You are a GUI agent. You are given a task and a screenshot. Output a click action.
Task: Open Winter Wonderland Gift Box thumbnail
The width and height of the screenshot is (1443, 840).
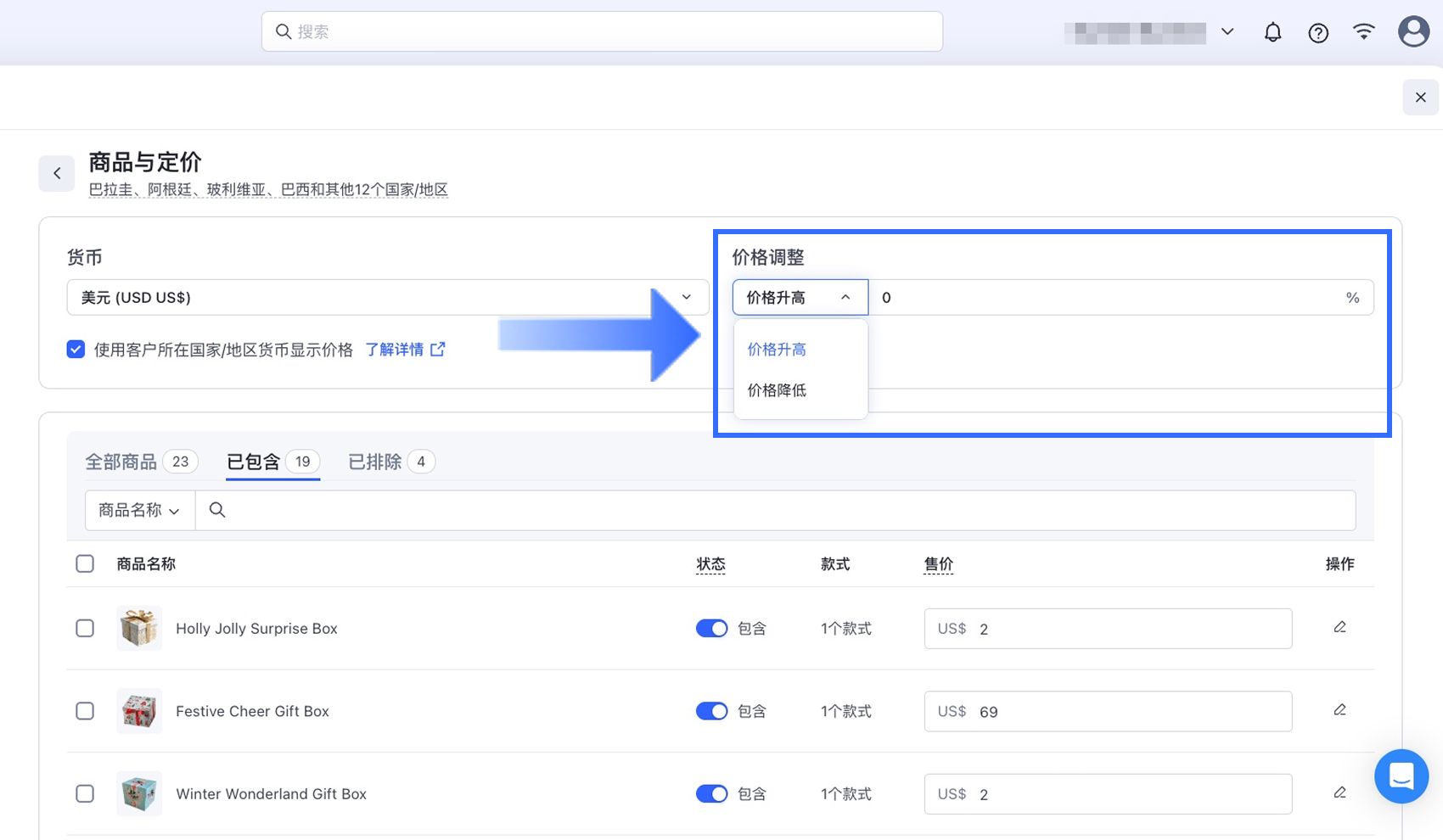point(139,793)
